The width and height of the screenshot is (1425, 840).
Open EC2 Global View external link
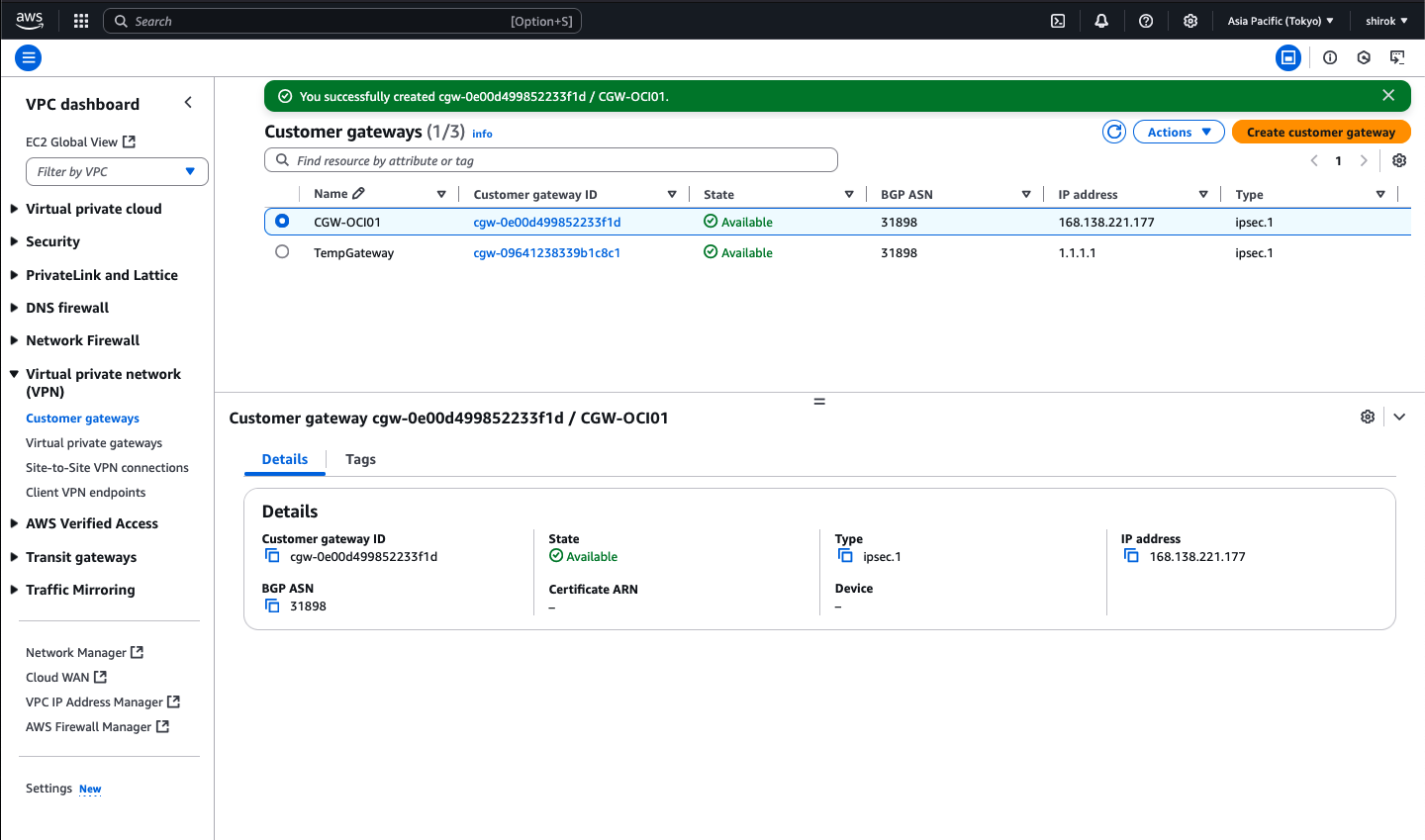(x=80, y=141)
